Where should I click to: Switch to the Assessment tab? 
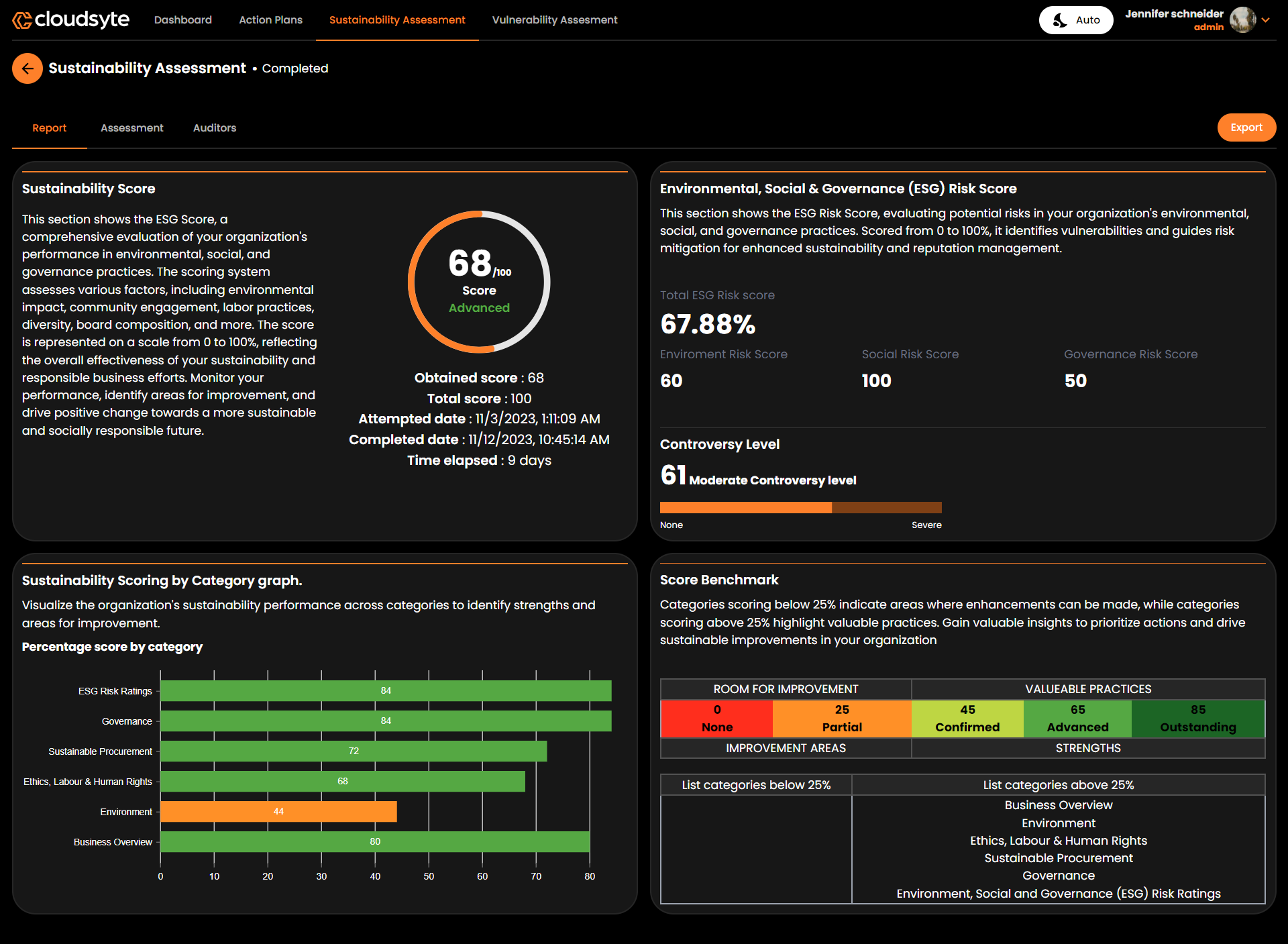tap(131, 127)
